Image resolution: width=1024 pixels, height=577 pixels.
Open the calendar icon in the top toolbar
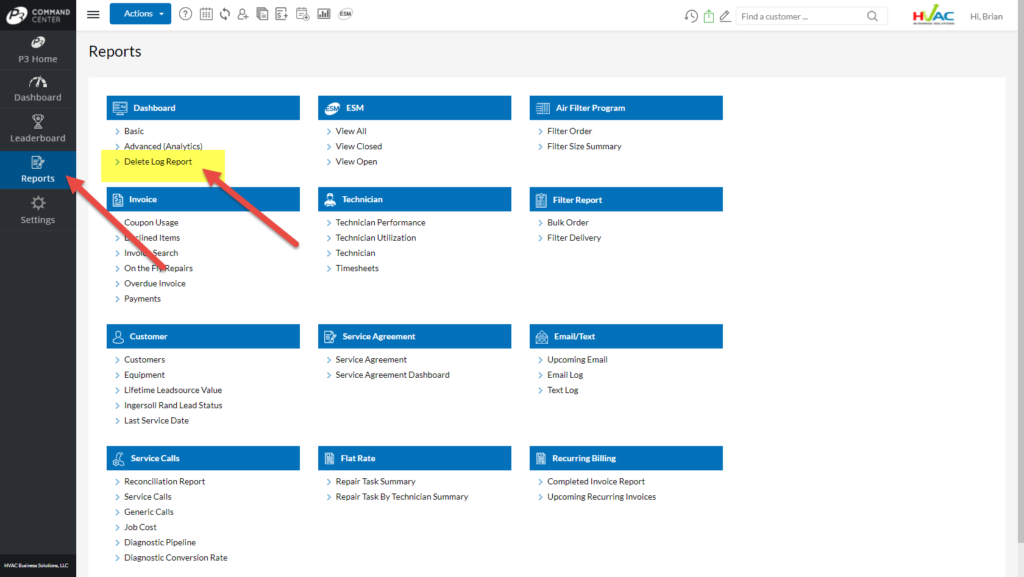point(206,13)
